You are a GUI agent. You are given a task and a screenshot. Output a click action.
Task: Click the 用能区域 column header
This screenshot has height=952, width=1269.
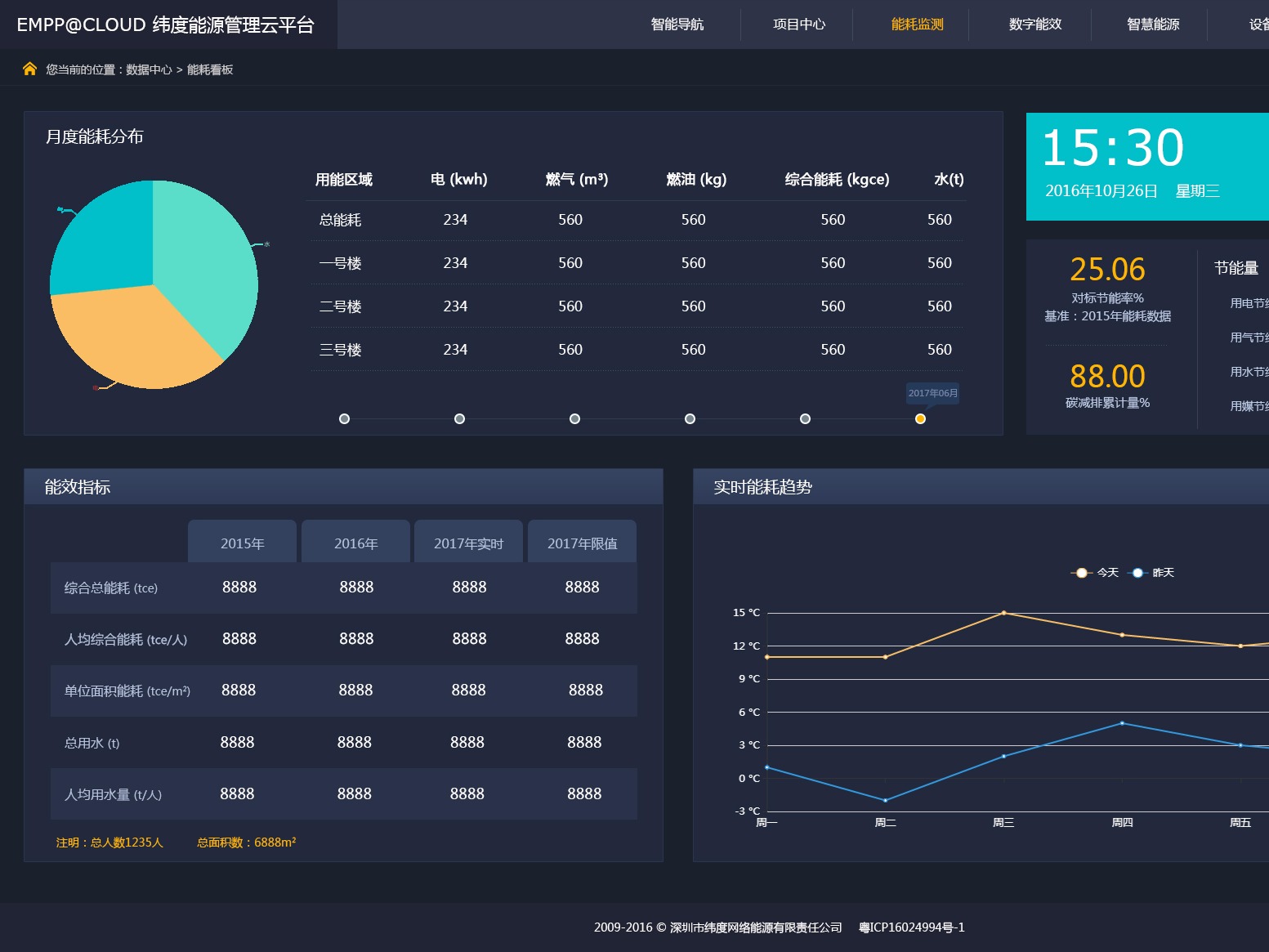click(344, 180)
